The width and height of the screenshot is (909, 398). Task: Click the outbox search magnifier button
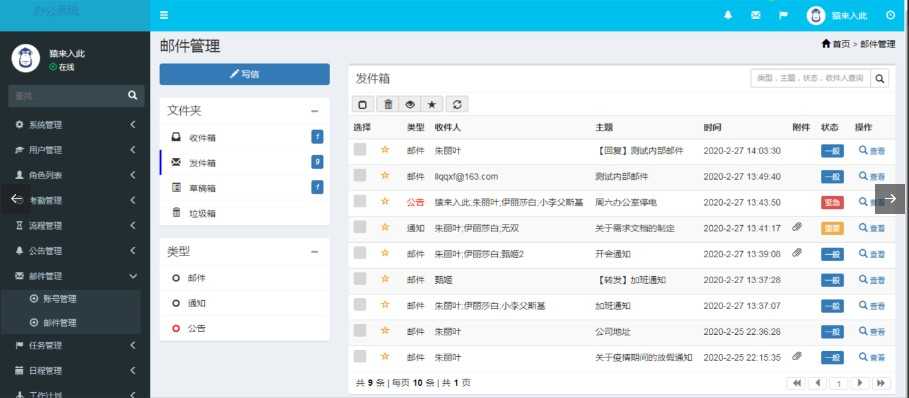[879, 78]
